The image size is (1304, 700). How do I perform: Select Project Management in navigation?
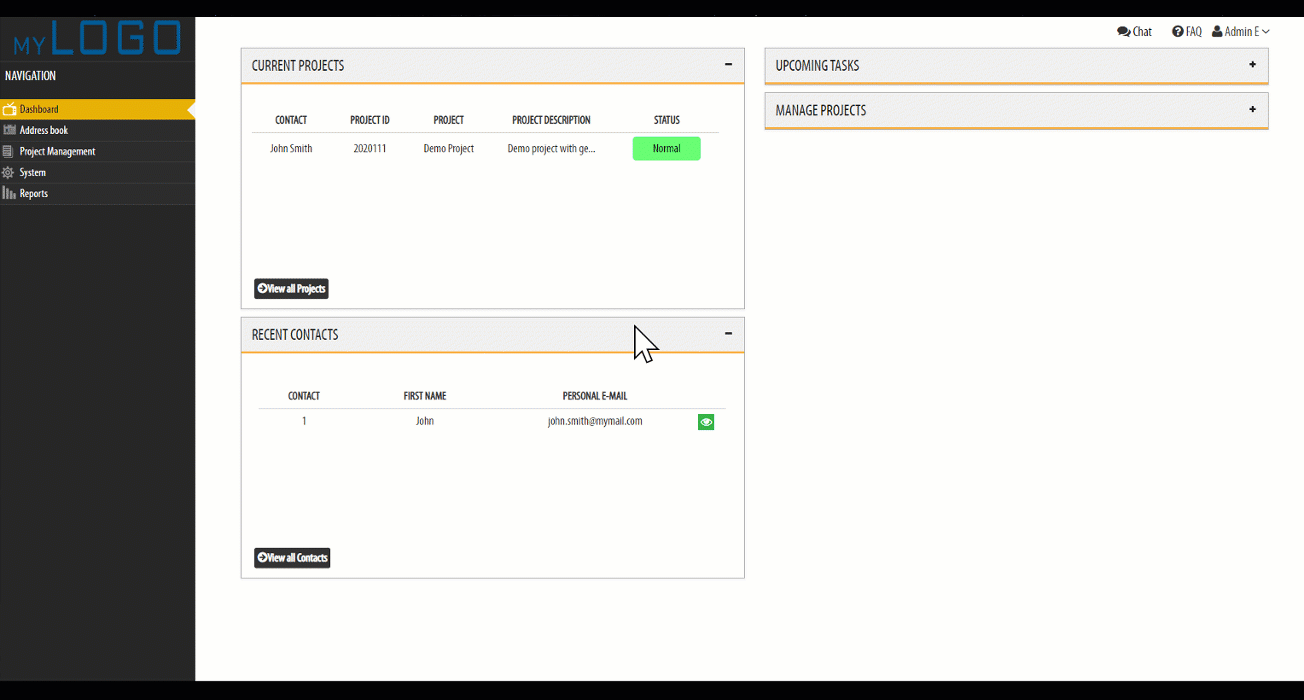[x=57, y=151]
